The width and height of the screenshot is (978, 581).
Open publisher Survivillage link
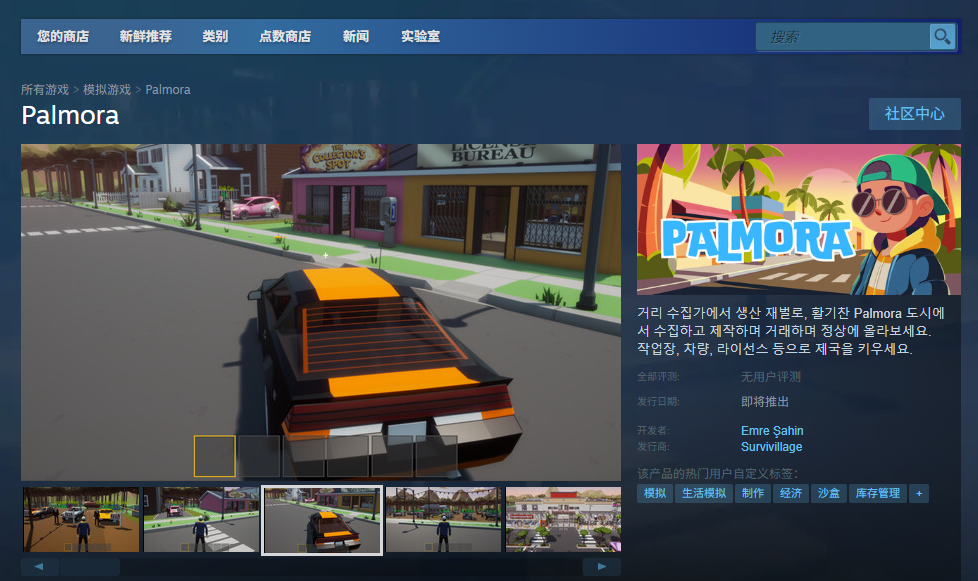coord(771,447)
